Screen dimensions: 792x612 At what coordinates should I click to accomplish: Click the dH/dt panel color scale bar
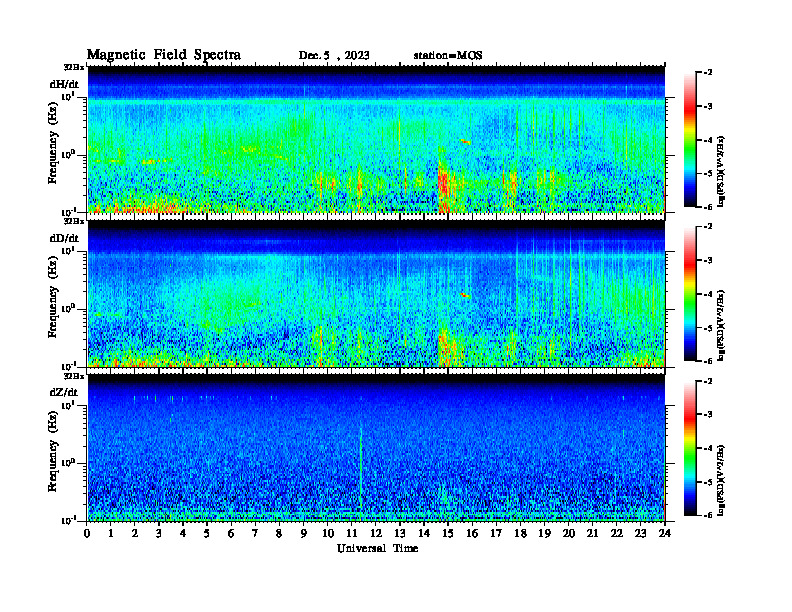point(690,140)
